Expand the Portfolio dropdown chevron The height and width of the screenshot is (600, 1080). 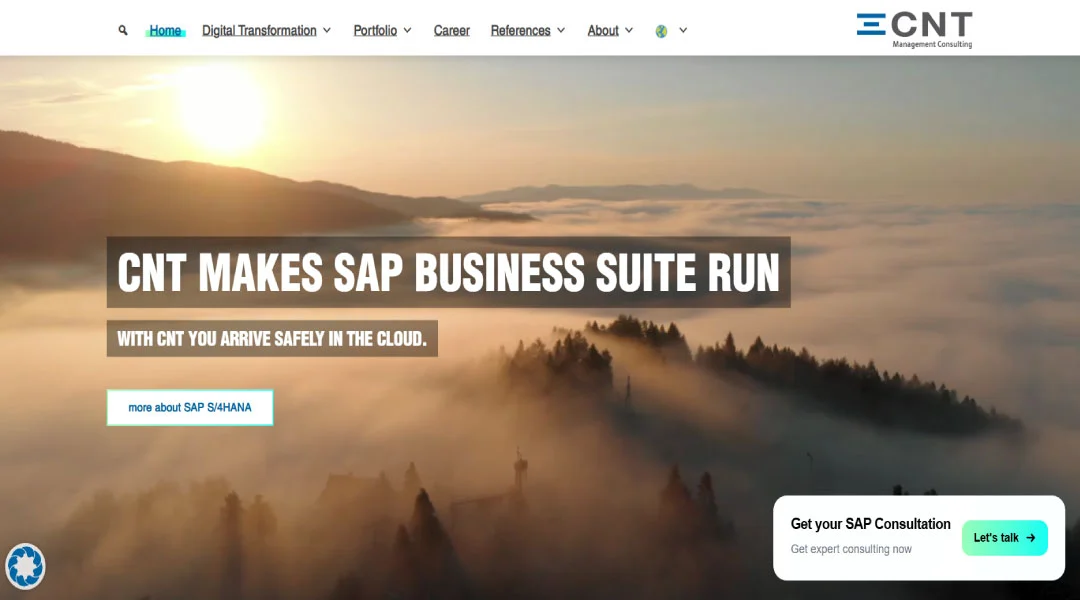point(408,30)
